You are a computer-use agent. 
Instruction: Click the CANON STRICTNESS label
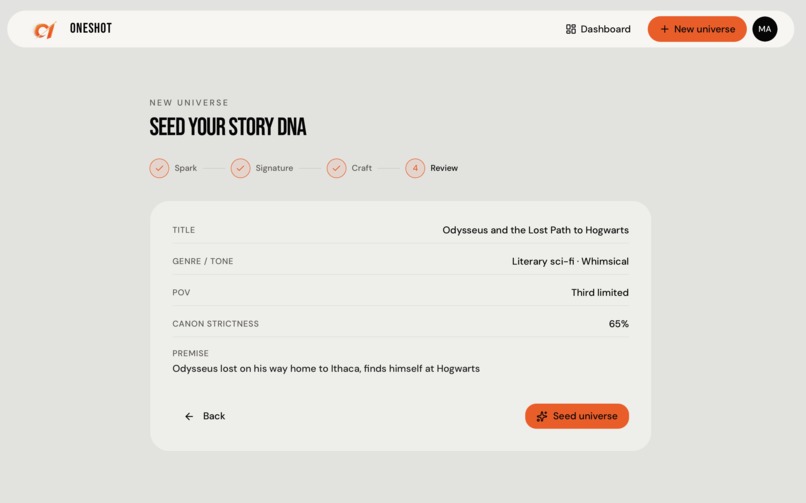[215, 324]
